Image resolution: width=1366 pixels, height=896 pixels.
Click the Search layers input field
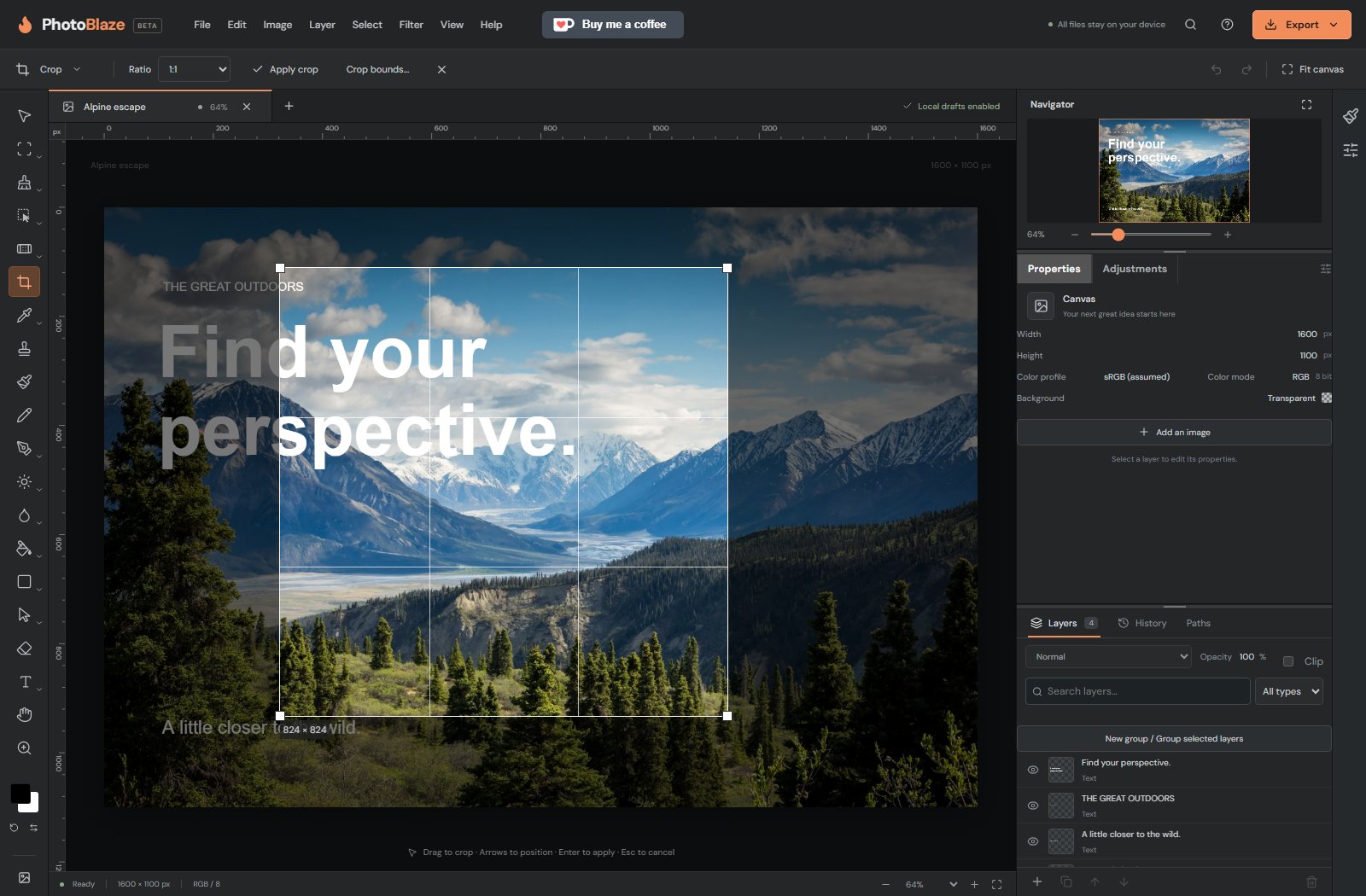point(1137,691)
